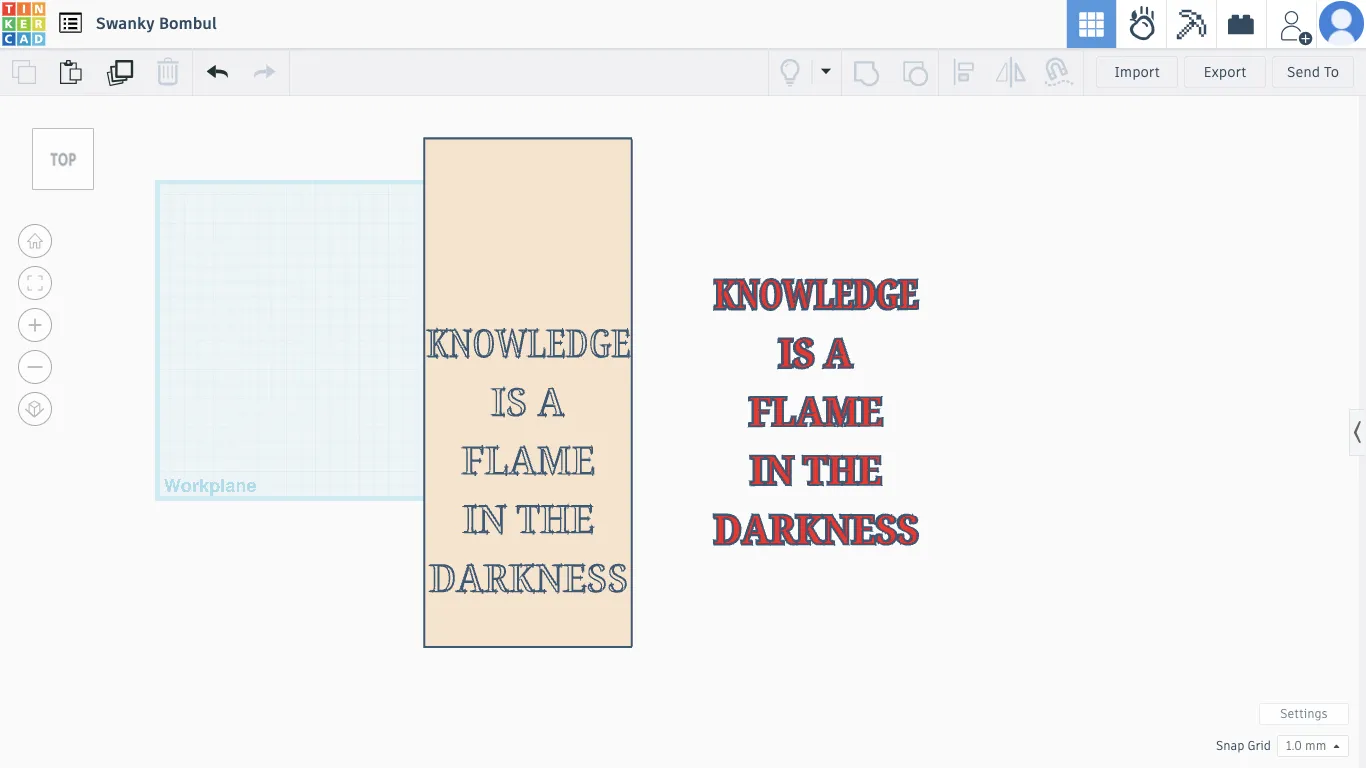Image resolution: width=1366 pixels, height=768 pixels.
Task: Undo the last action
Action: pyautogui.click(x=217, y=72)
